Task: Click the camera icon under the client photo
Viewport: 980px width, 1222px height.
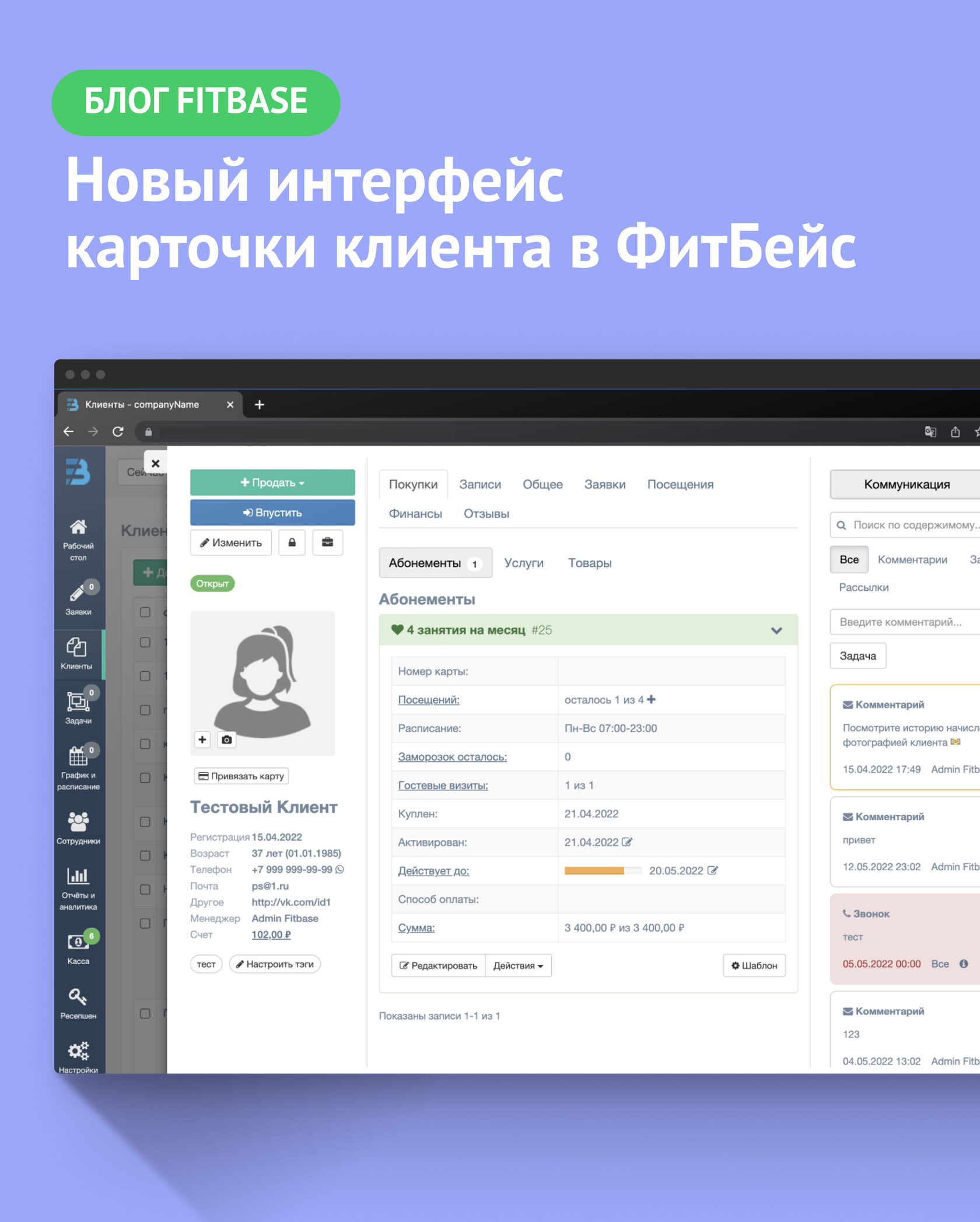Action: (227, 740)
